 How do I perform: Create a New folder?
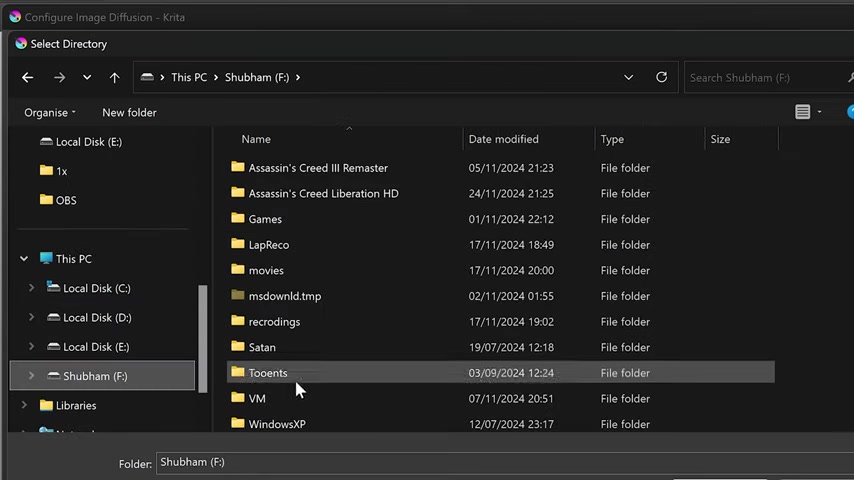pyautogui.click(x=129, y=113)
